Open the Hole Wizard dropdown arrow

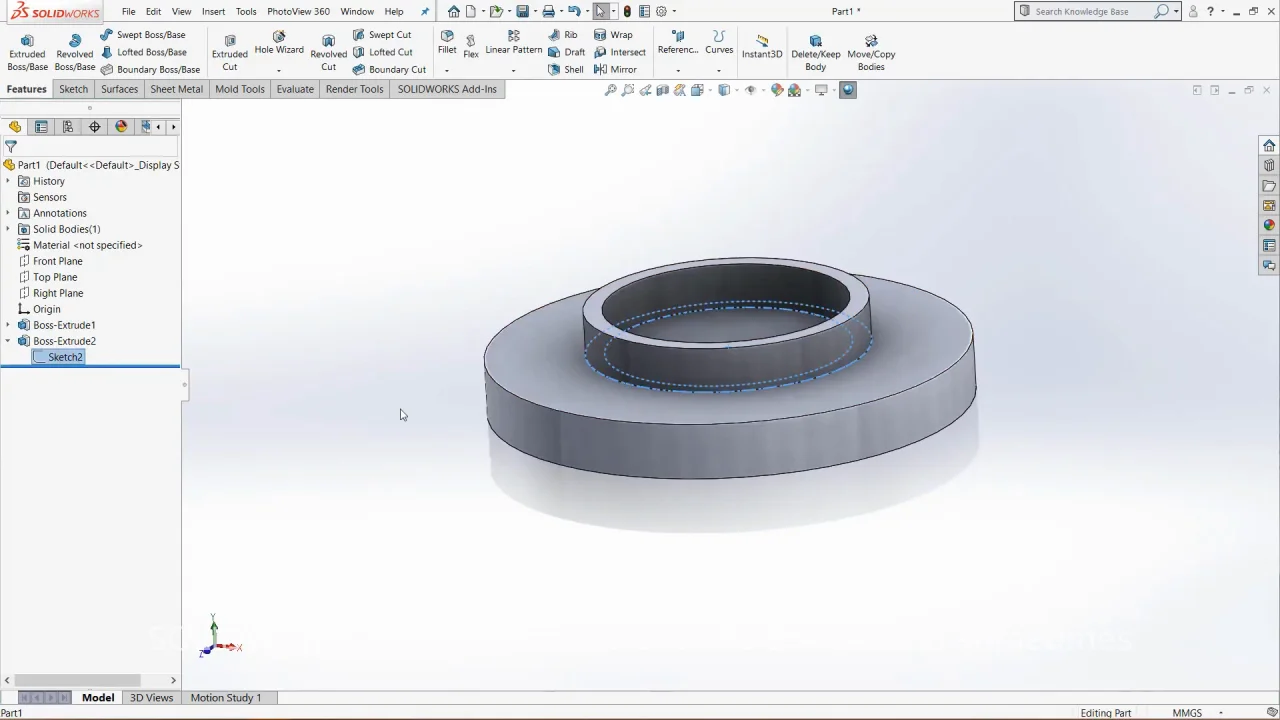coord(279,70)
